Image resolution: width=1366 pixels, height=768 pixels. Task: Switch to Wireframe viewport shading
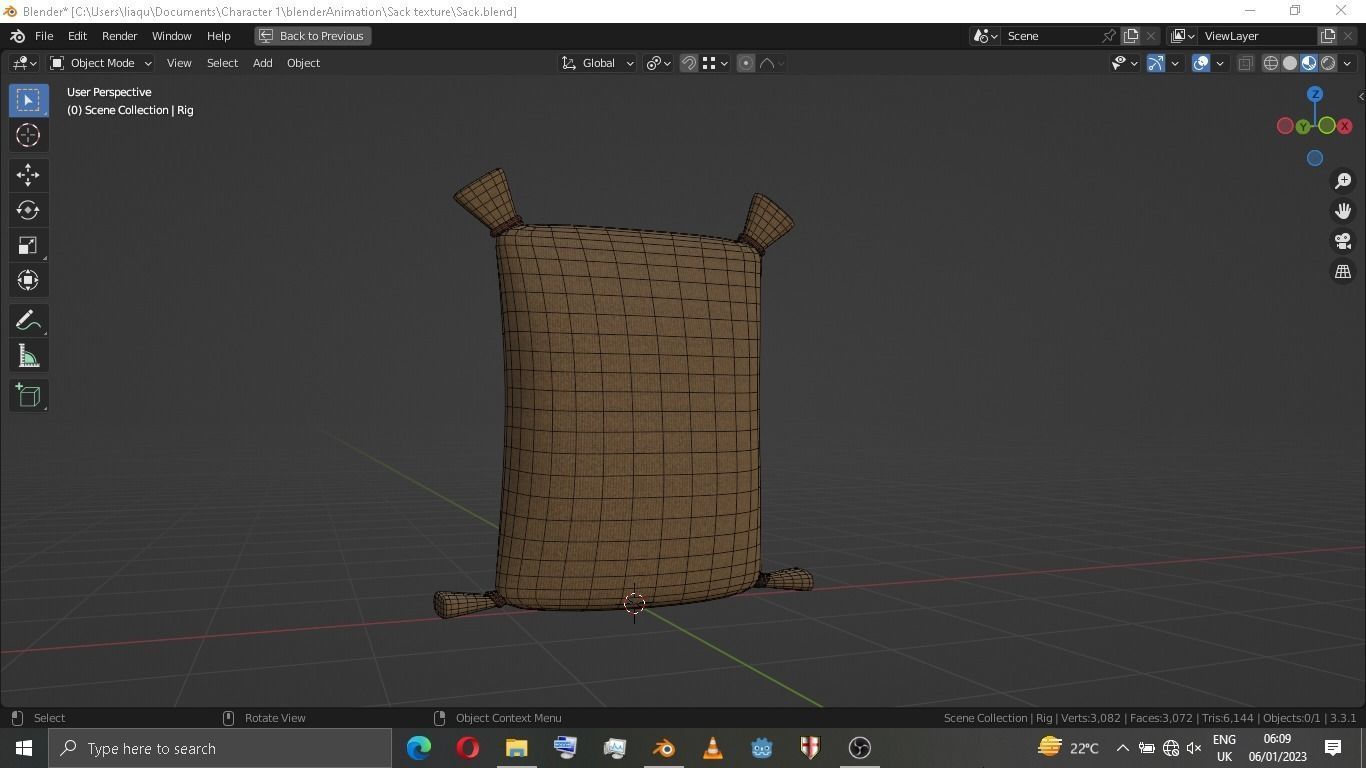point(1270,63)
